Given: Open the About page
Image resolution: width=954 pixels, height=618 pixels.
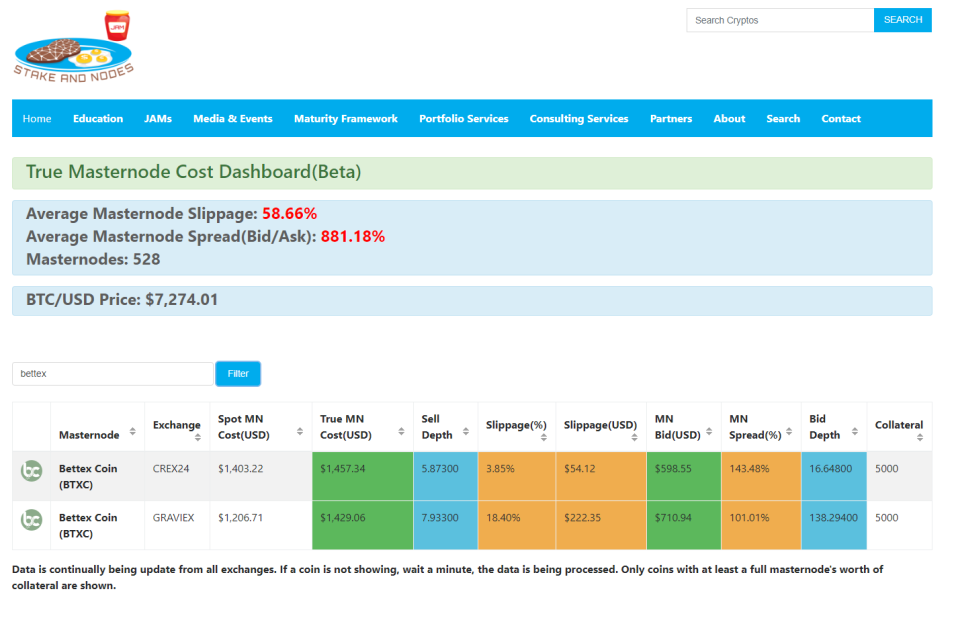Looking at the screenshot, I should (729, 119).
